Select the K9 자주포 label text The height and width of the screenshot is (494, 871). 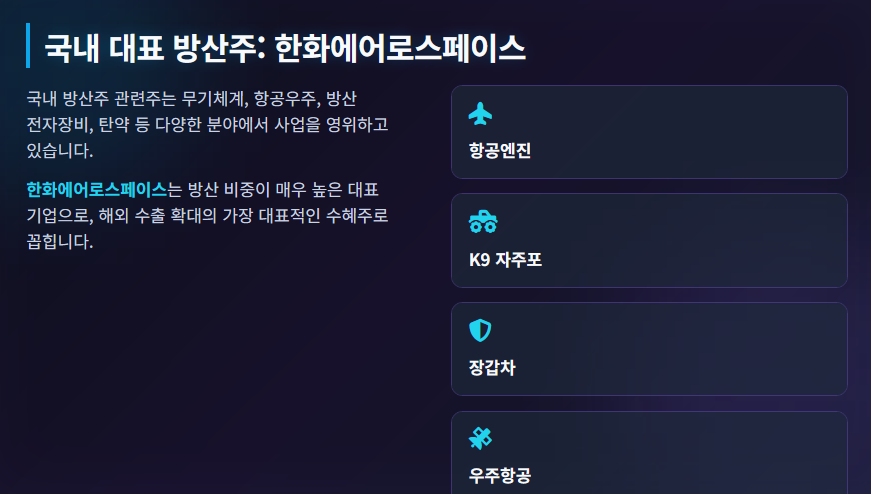(x=505, y=260)
